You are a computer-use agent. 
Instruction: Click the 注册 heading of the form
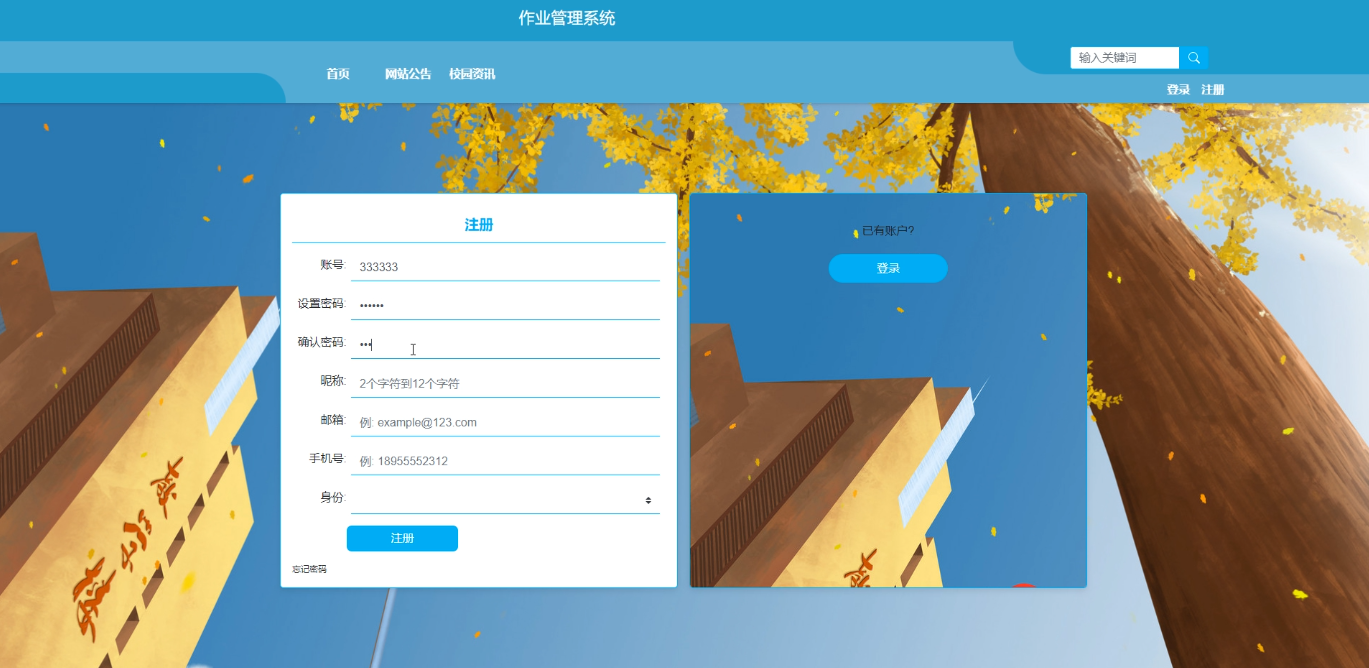tap(479, 225)
